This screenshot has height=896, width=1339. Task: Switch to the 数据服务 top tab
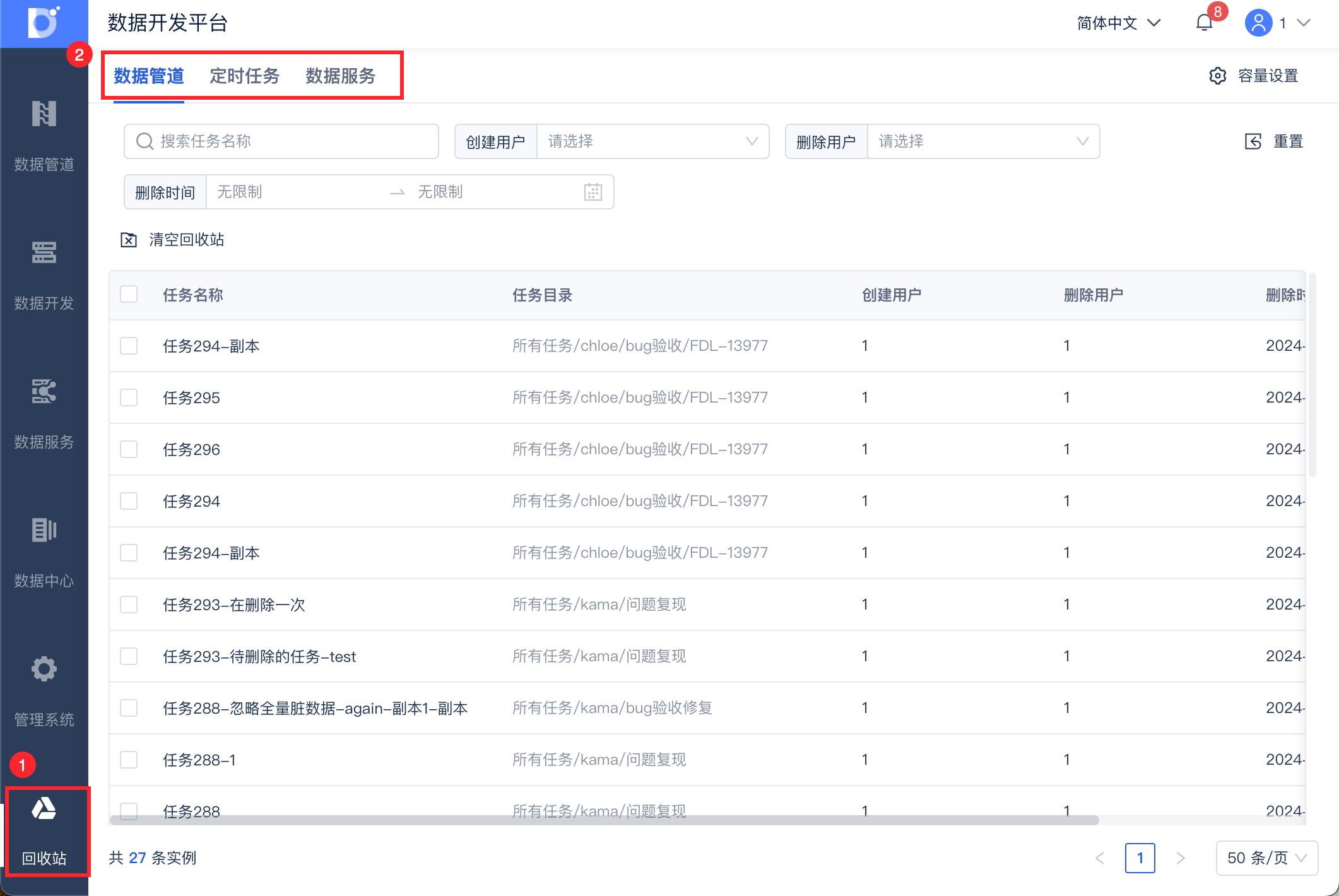click(340, 76)
